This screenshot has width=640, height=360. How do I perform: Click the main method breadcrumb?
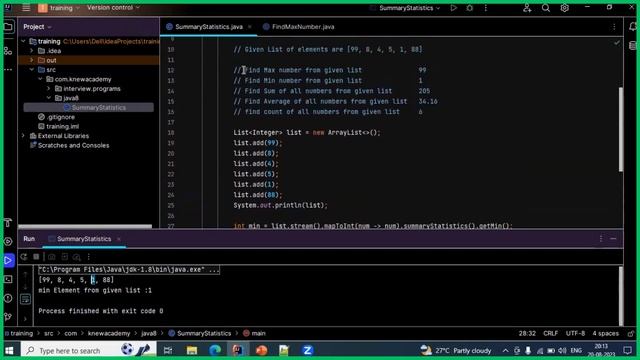click(254, 333)
